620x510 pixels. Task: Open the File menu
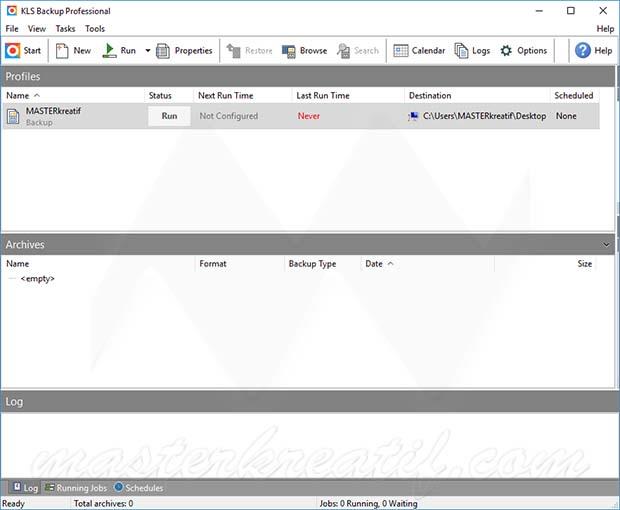tap(12, 28)
